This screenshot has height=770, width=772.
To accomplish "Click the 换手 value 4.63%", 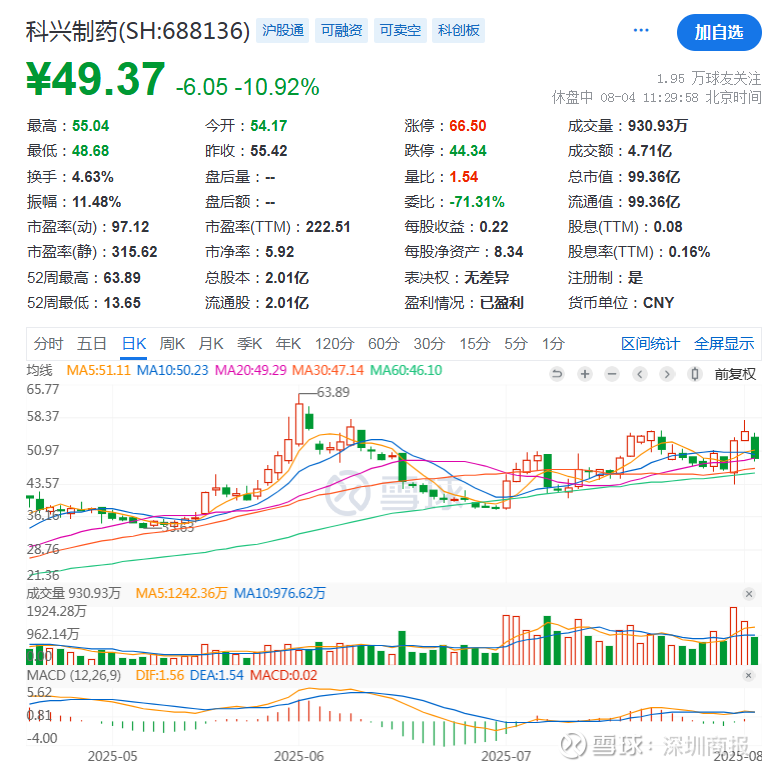I will coord(93,177).
